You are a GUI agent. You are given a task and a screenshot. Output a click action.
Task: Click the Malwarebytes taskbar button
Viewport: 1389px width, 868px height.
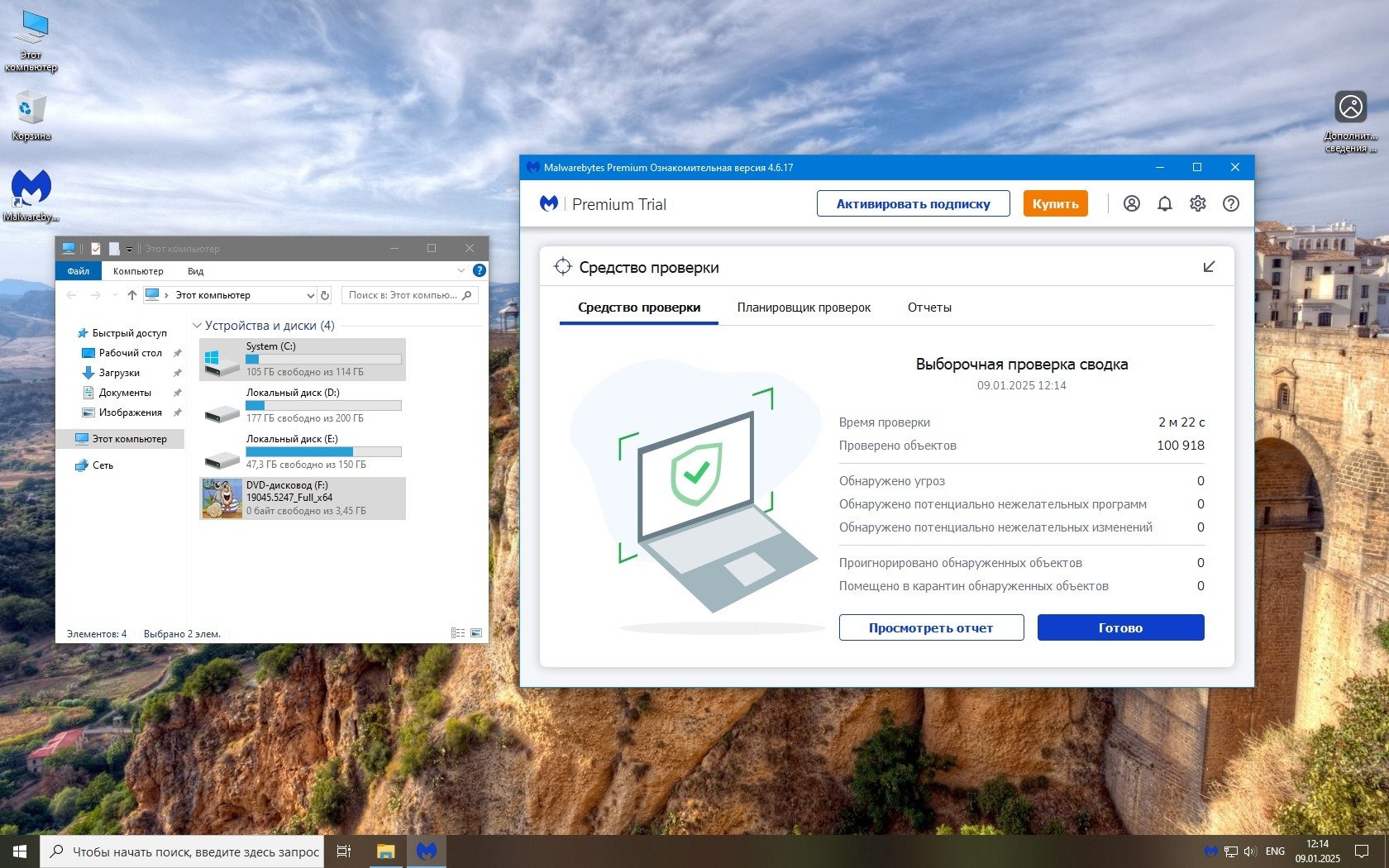tap(427, 851)
